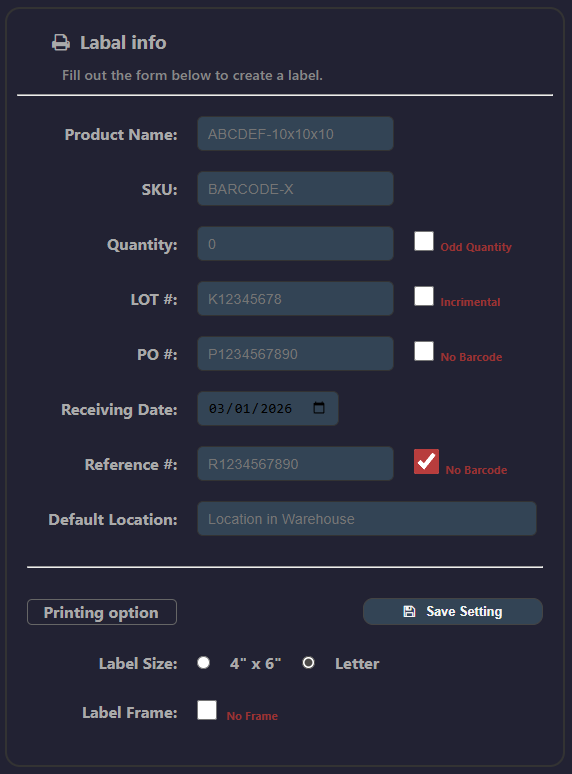Click the LOT # input field
572x774 pixels.
(x=296, y=299)
